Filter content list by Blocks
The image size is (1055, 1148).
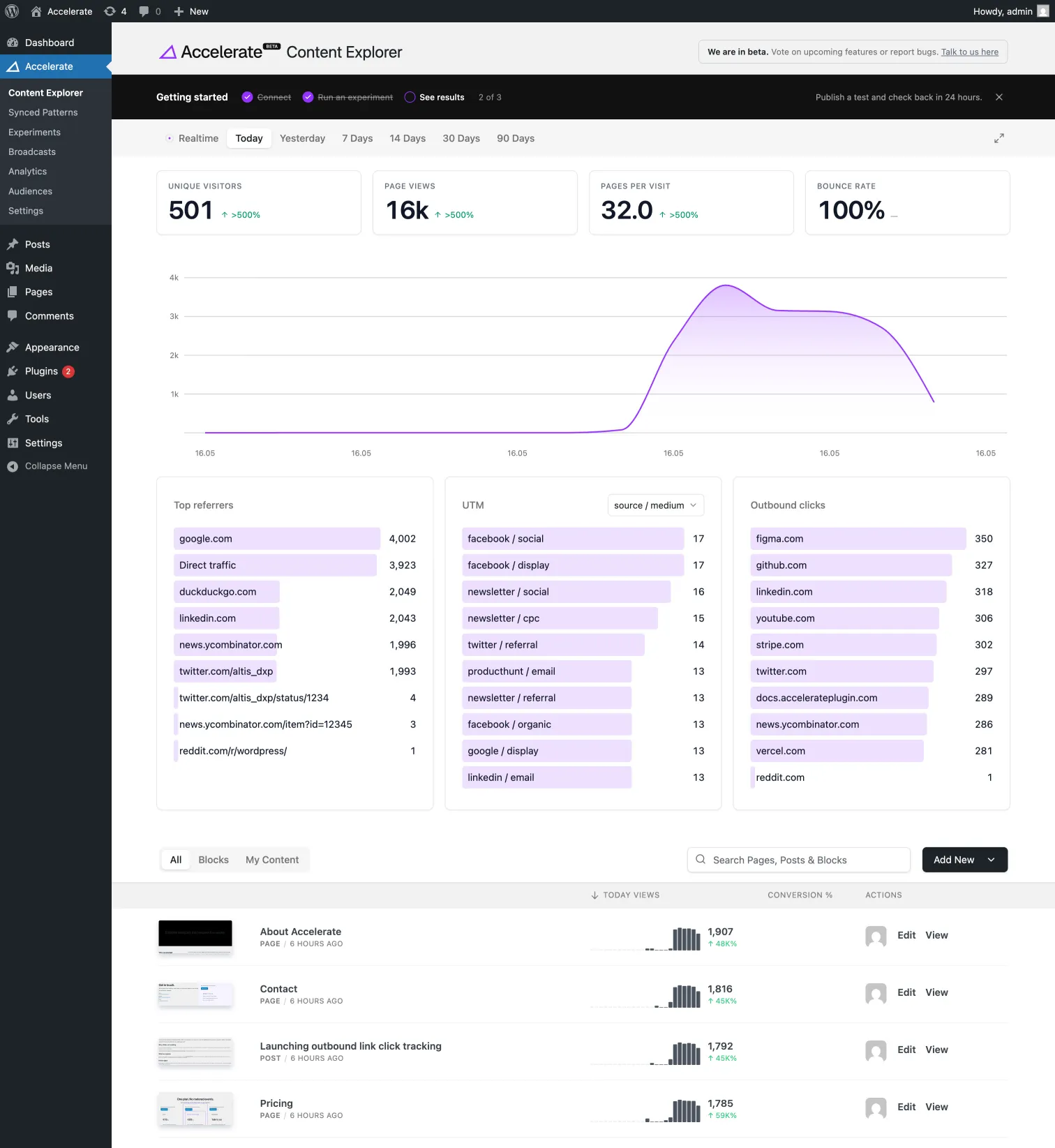214,860
